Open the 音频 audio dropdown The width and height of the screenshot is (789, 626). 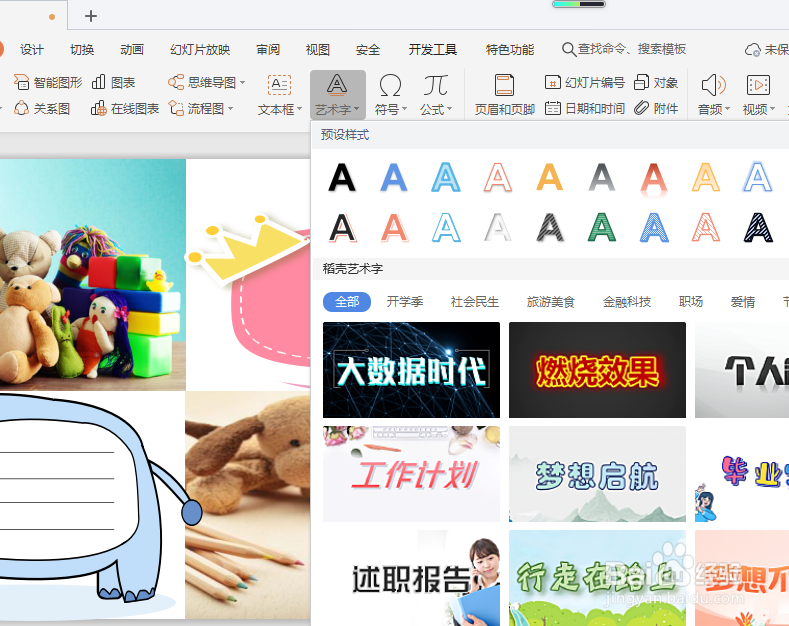(x=714, y=95)
